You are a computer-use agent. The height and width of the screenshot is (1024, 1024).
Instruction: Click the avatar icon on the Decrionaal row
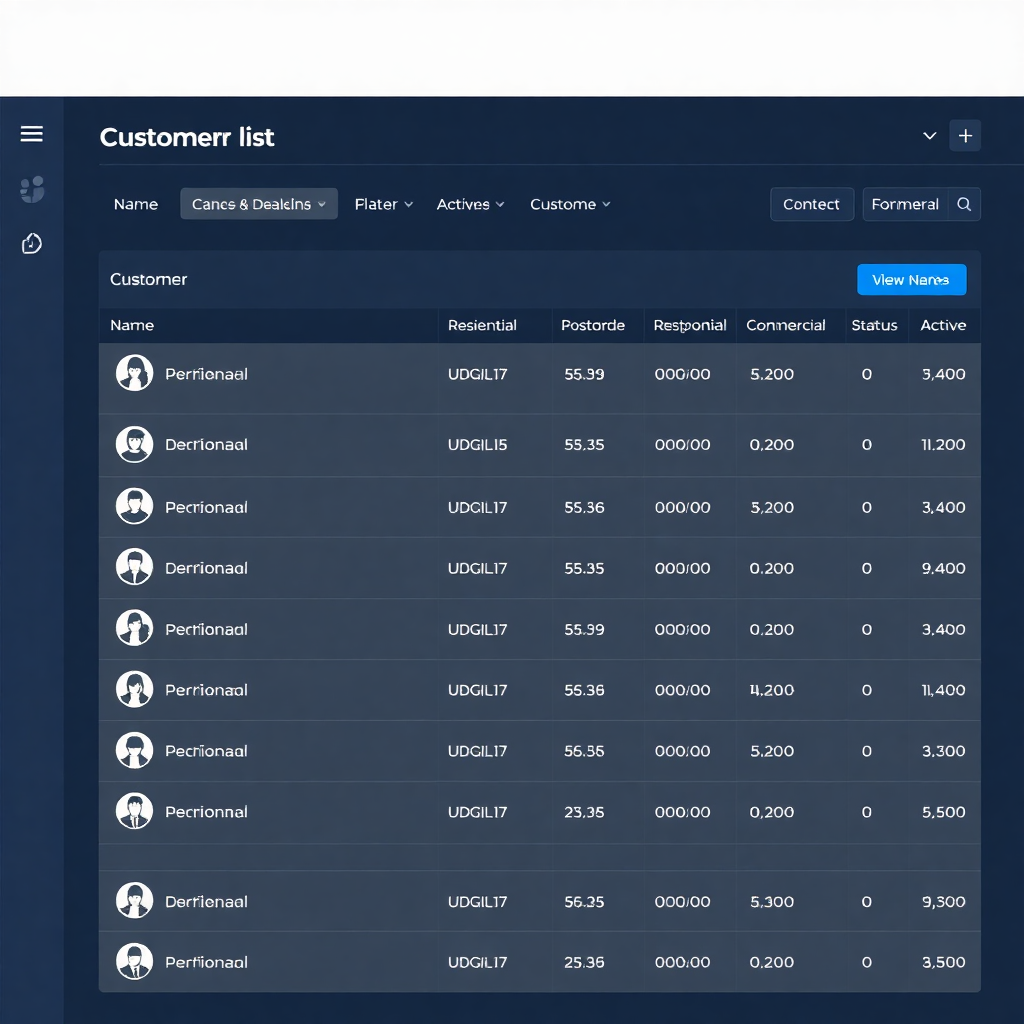click(134, 443)
